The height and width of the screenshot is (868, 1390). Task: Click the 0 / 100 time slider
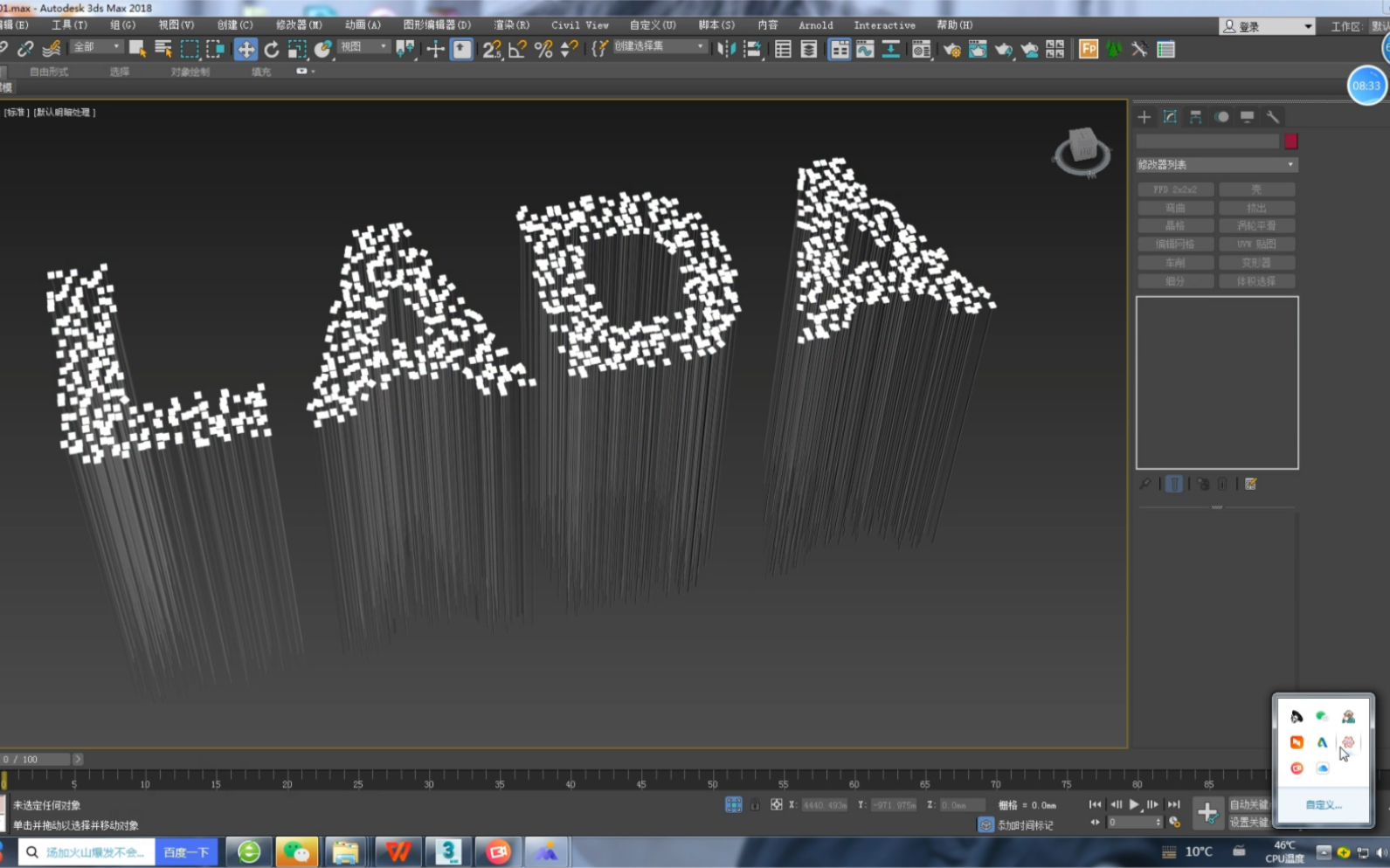coord(35,759)
